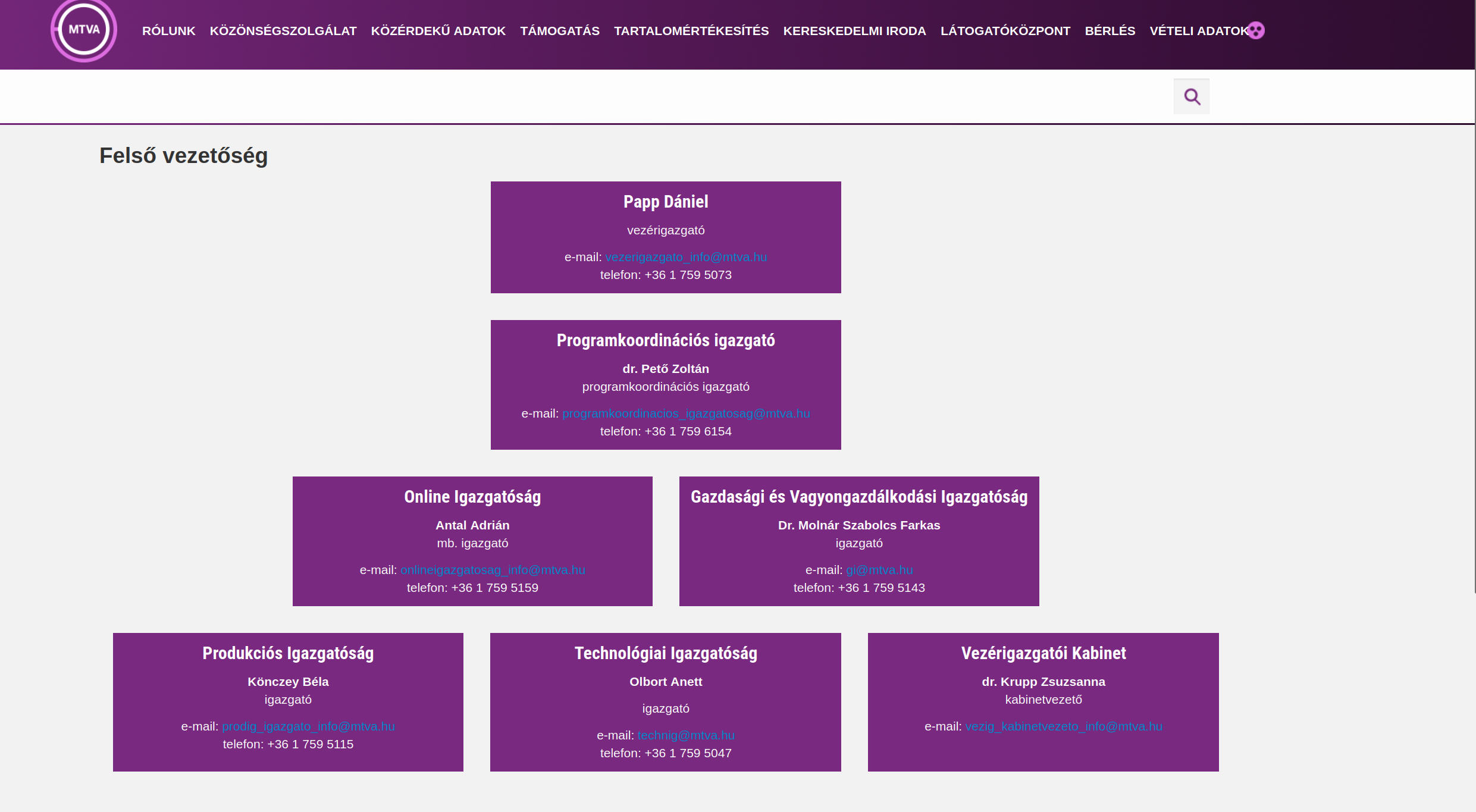Open the RÓLUNK menu

tap(168, 31)
